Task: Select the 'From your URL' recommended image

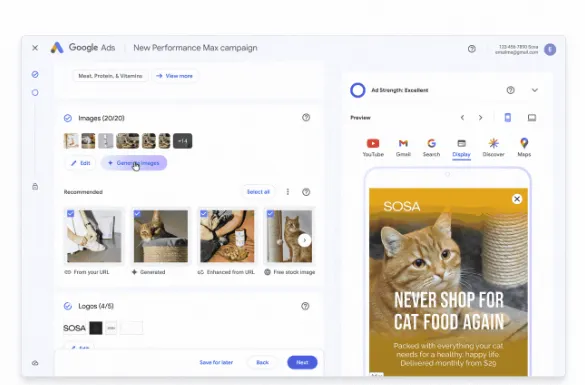Action: pyautogui.click(x=94, y=236)
